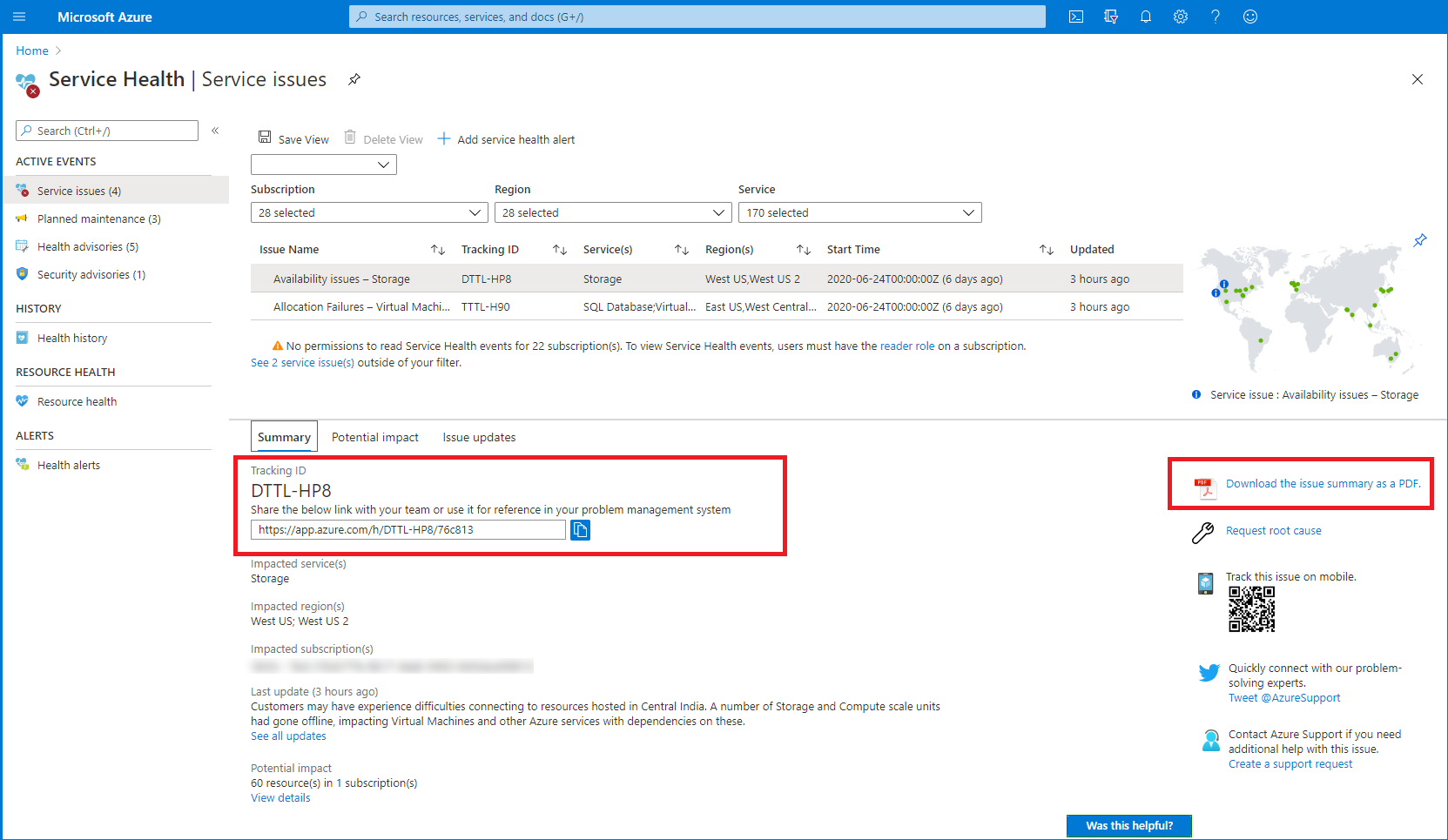The image size is (1448, 840).
Task: Pin the world map to dashboard
Action: [1420, 240]
